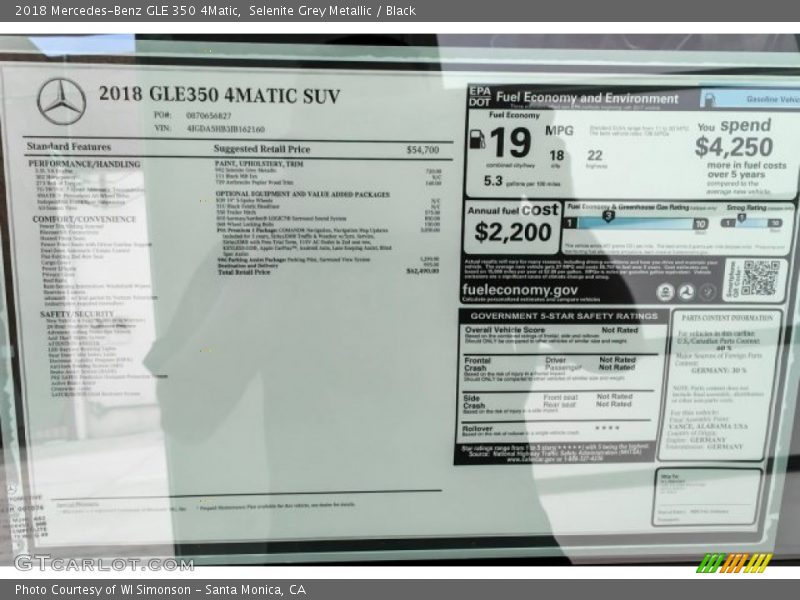Select "Not Rated" for Overall Vehicle Score

point(620,330)
